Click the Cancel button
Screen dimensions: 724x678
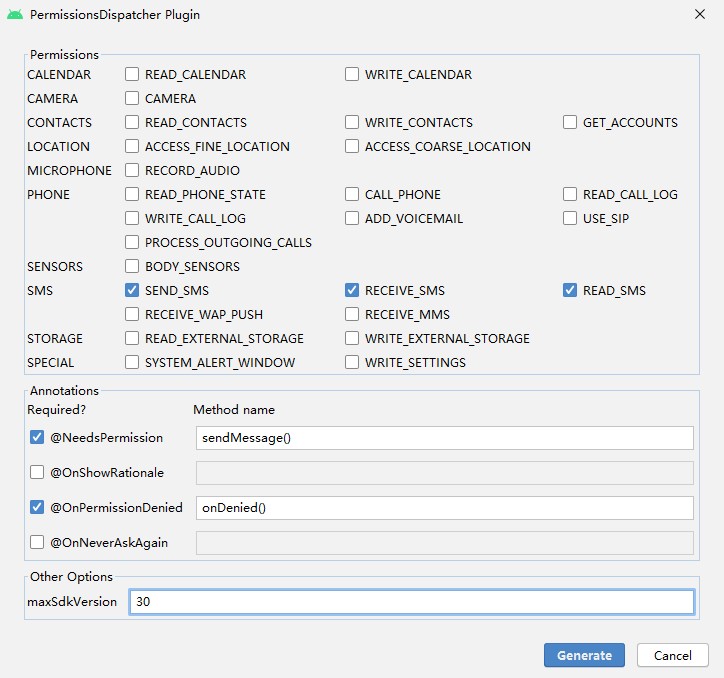coord(672,656)
